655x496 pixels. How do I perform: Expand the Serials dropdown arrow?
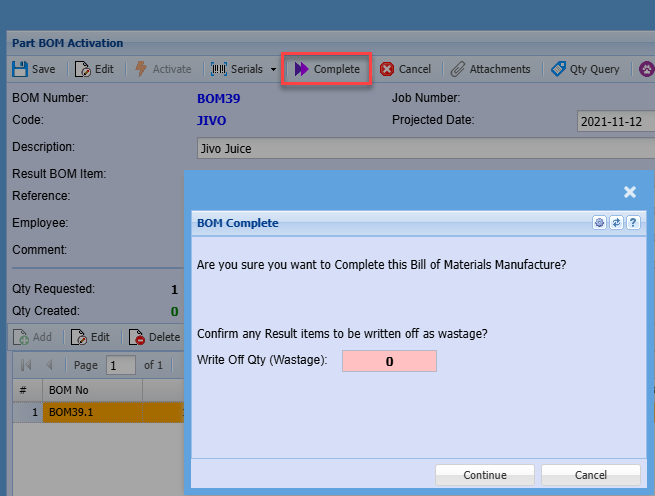(273, 69)
